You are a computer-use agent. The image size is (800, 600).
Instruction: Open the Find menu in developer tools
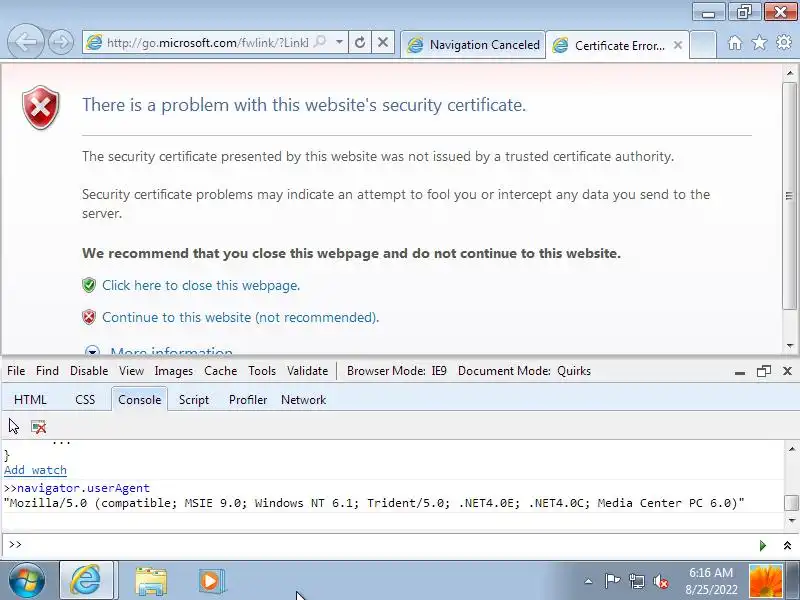pos(47,371)
